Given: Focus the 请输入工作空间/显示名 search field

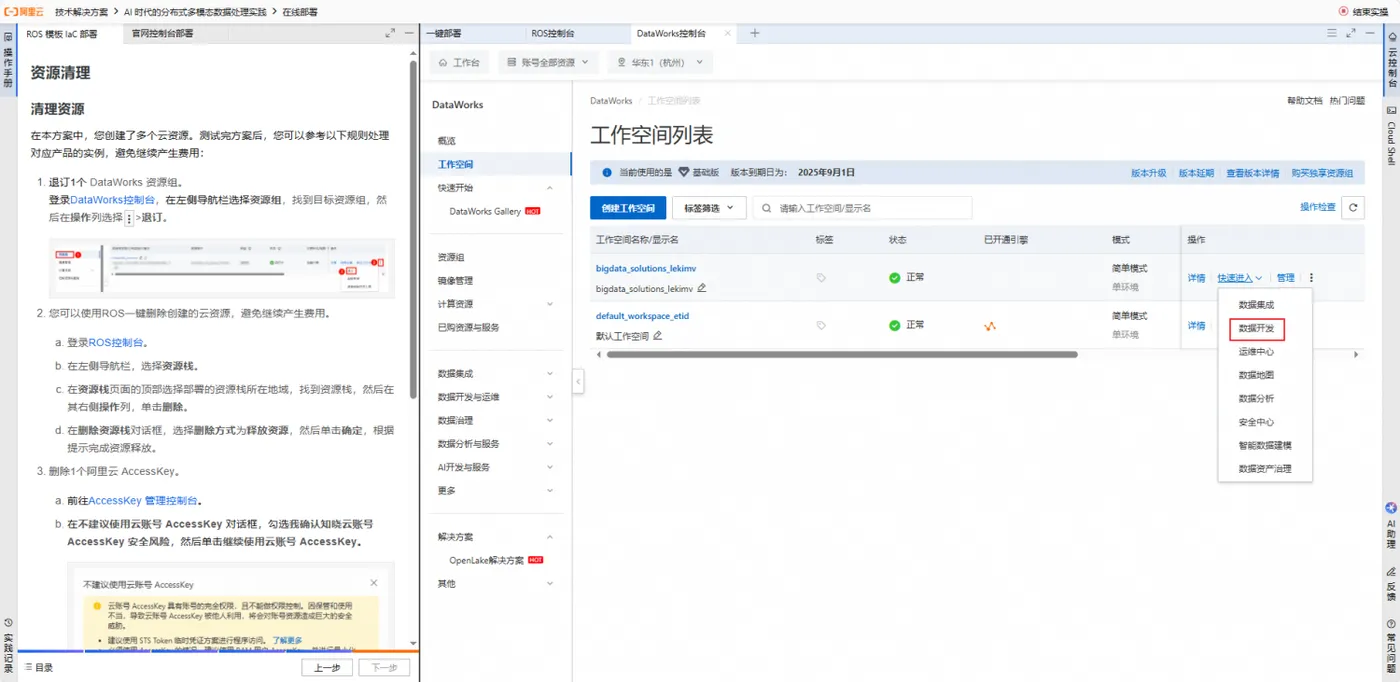Looking at the screenshot, I should point(862,208).
